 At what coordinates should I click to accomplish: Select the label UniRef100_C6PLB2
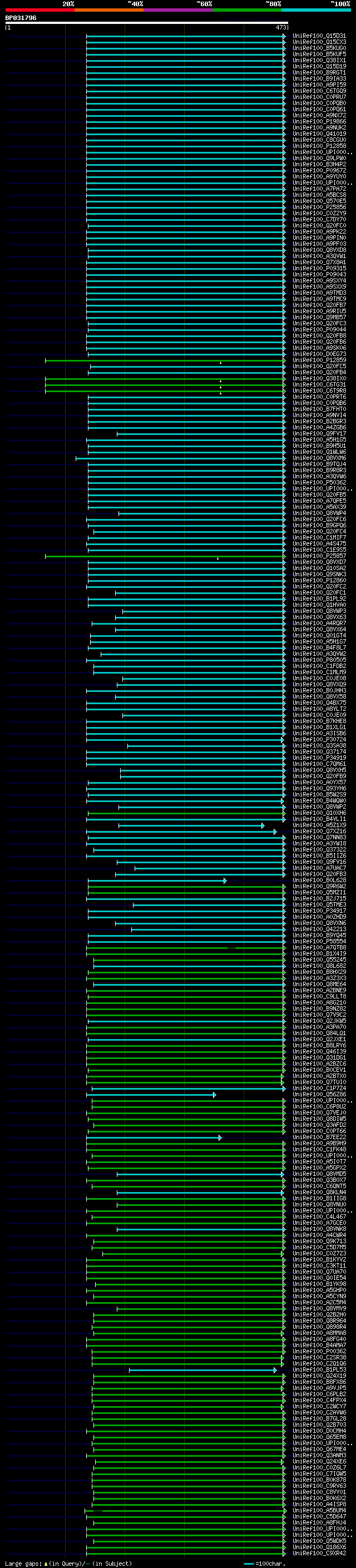[x=319, y=1394]
